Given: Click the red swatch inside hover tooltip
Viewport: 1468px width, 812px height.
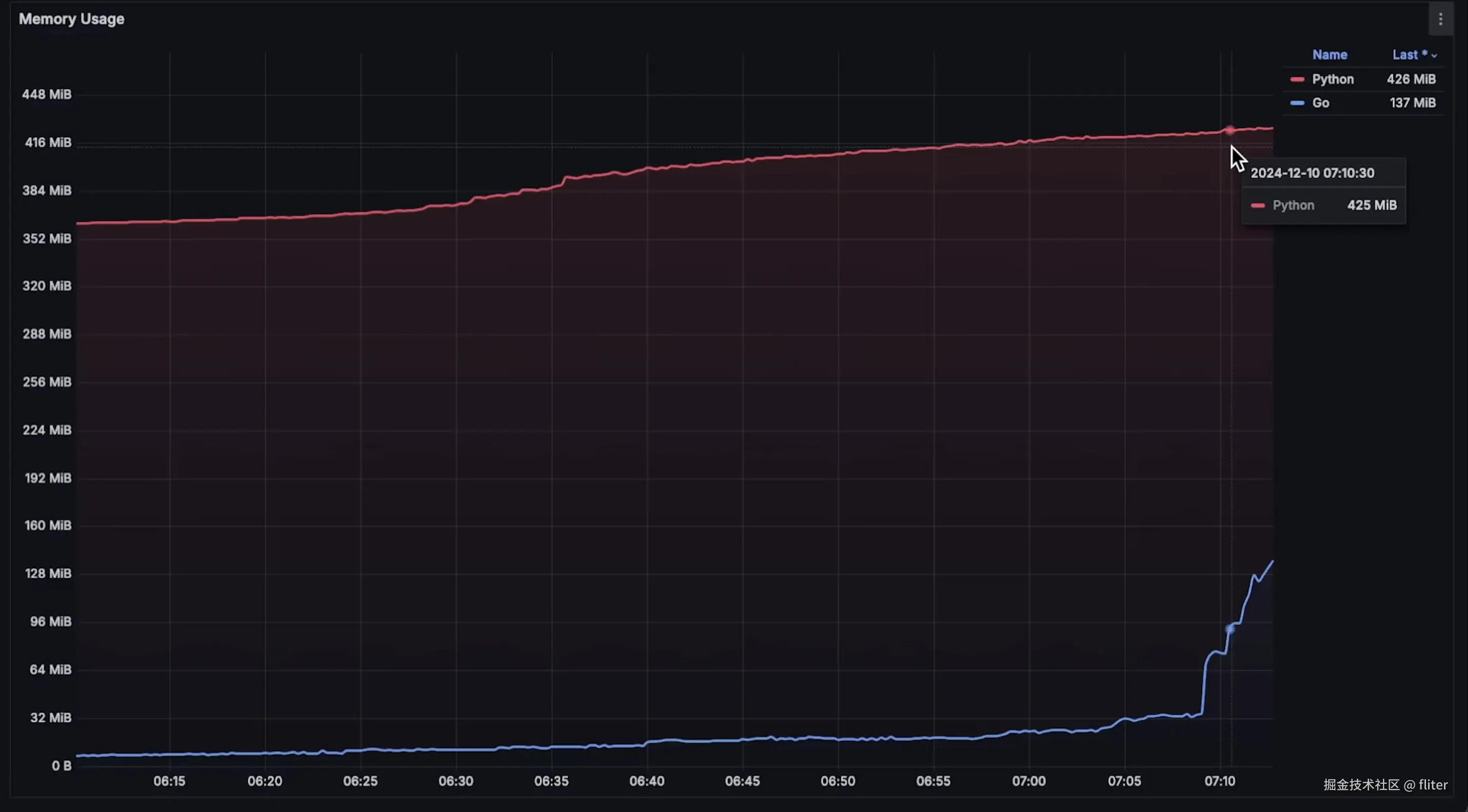Looking at the screenshot, I should (1257, 206).
